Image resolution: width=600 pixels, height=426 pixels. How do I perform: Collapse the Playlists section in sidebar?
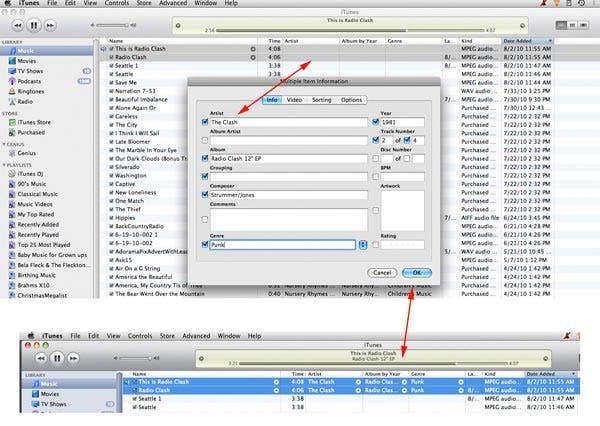[x=4, y=165]
